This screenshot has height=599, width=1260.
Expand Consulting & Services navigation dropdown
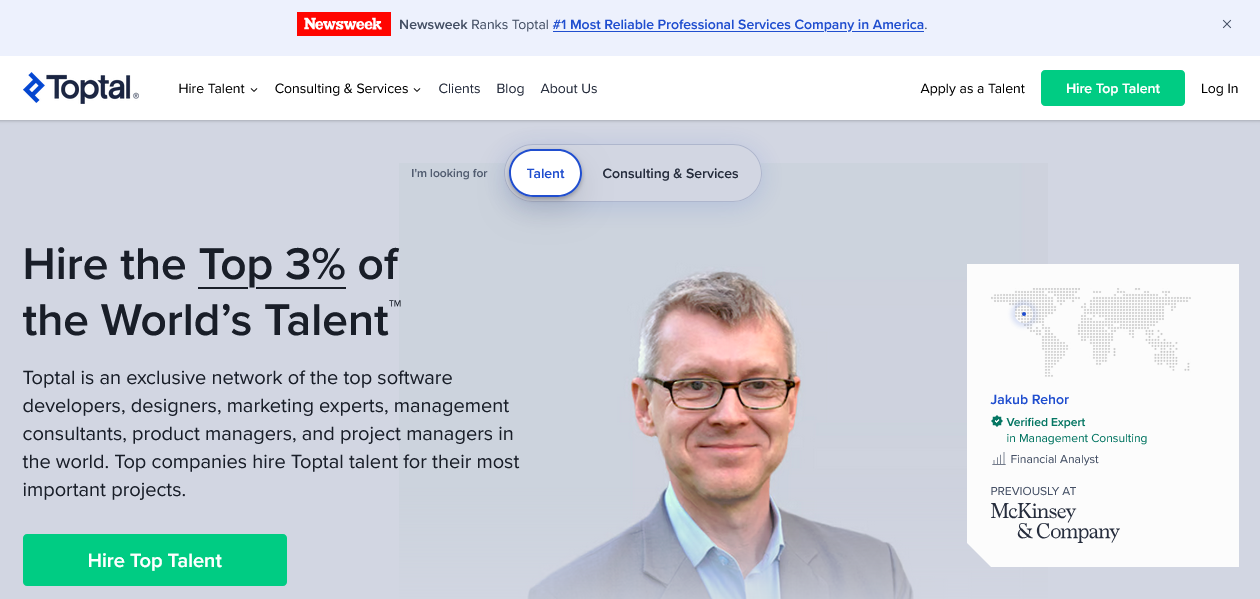tap(347, 89)
